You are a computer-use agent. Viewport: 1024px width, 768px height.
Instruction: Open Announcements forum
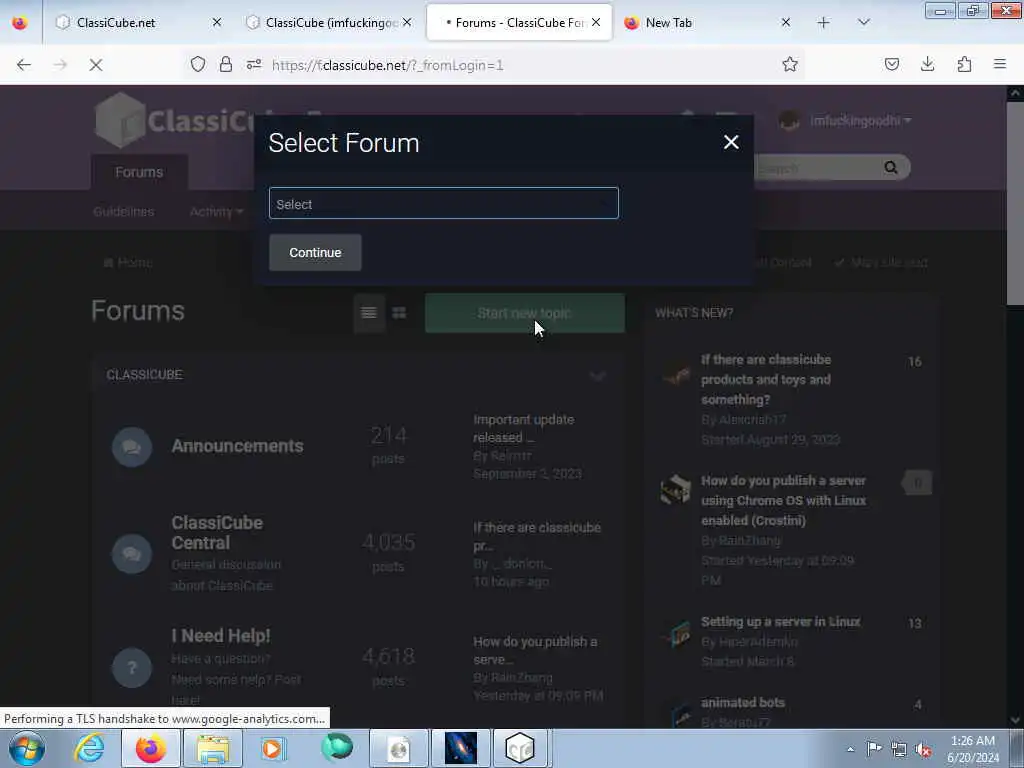point(237,446)
